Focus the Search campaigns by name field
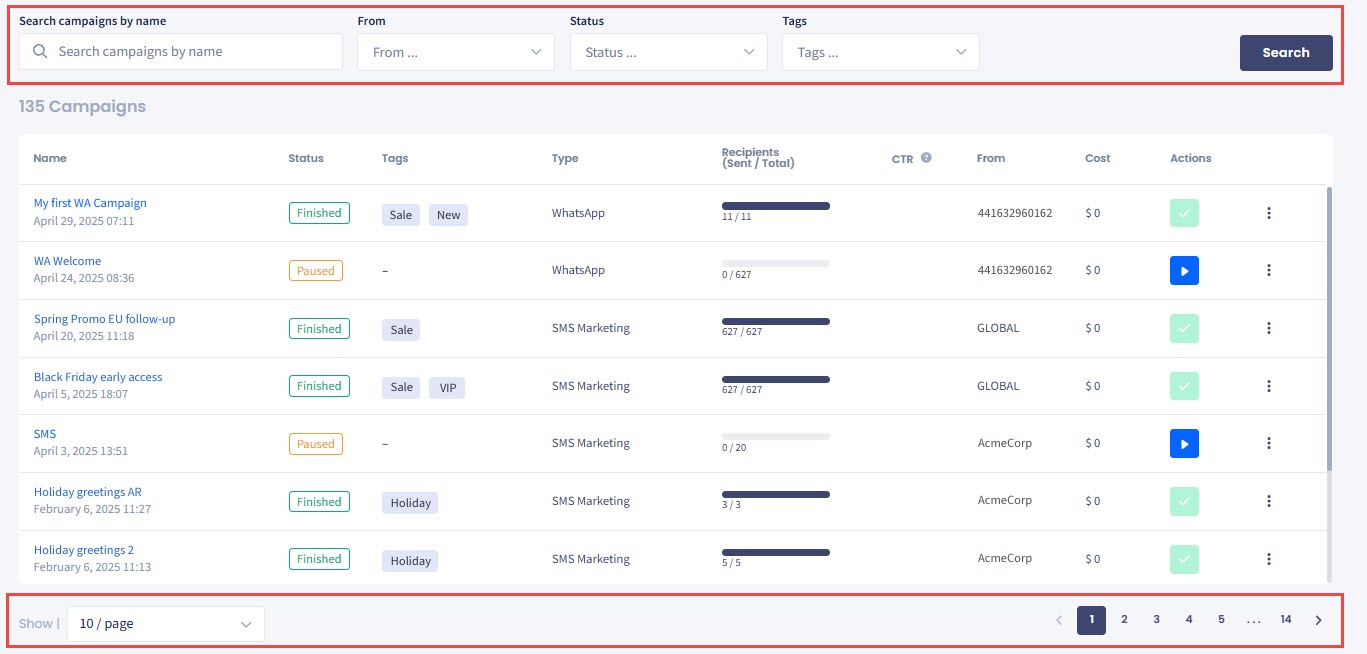1367x654 pixels. pyautogui.click(x=181, y=52)
